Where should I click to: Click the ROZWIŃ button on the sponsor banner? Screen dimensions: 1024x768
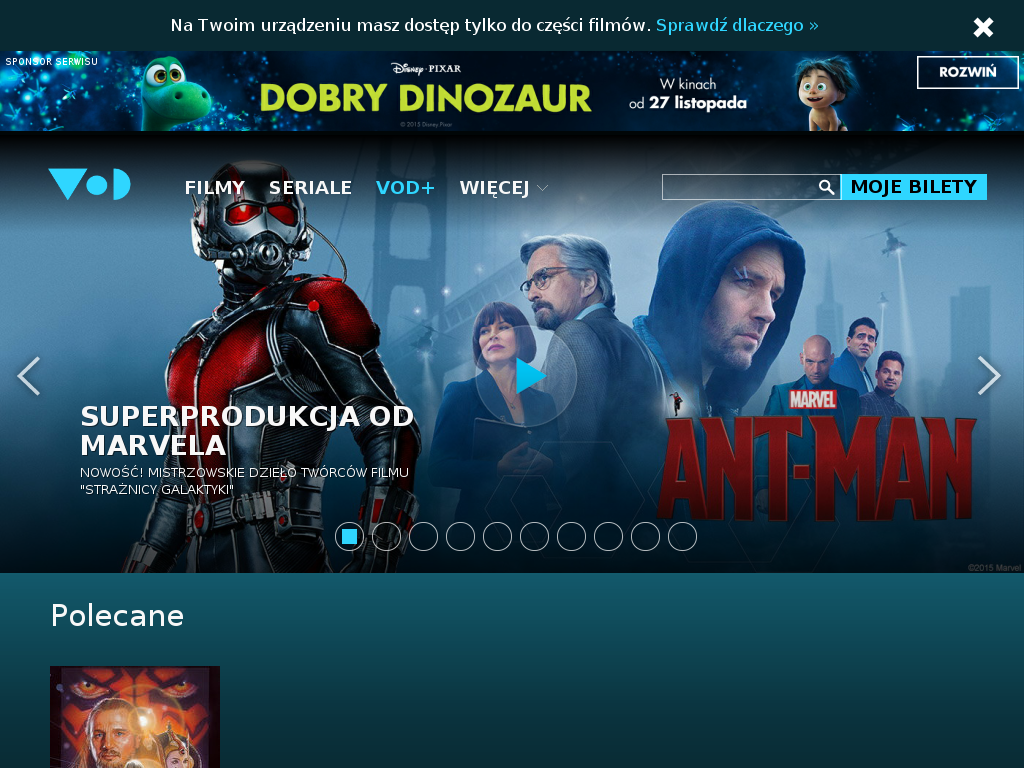(x=967, y=72)
